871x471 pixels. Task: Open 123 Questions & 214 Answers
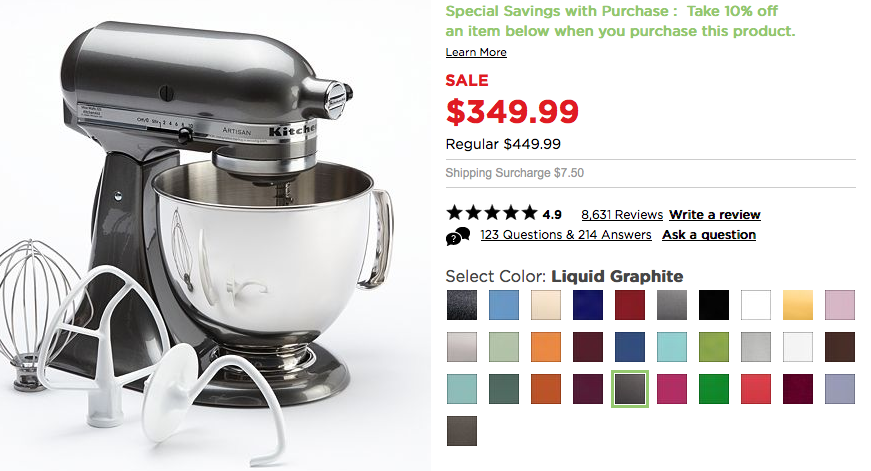click(565, 234)
